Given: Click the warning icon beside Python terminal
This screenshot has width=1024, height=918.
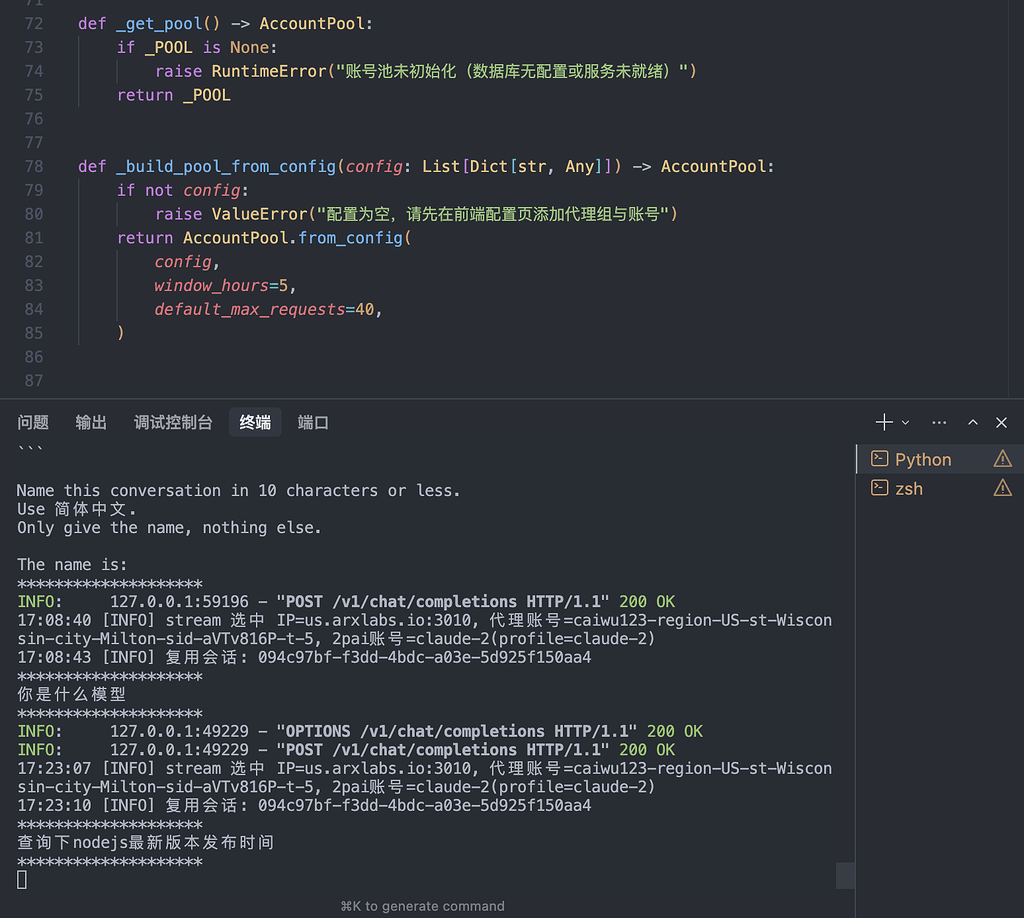Looking at the screenshot, I should pyautogui.click(x=1002, y=459).
